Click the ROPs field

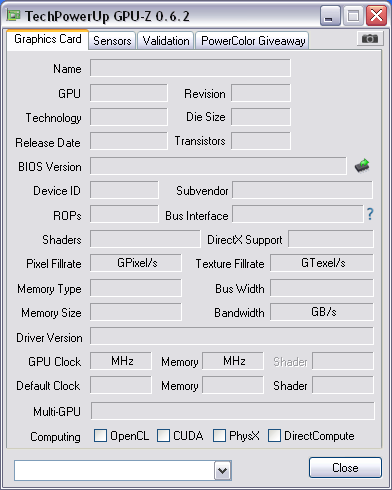point(124,214)
